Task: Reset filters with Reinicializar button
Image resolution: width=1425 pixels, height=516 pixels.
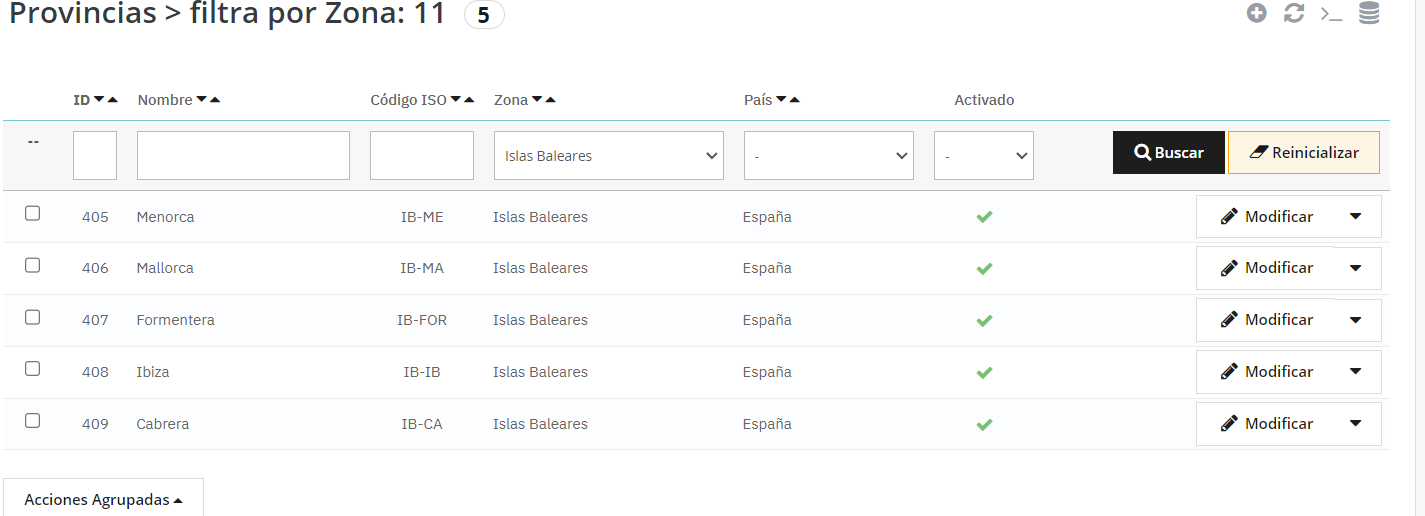Action: (x=1303, y=153)
